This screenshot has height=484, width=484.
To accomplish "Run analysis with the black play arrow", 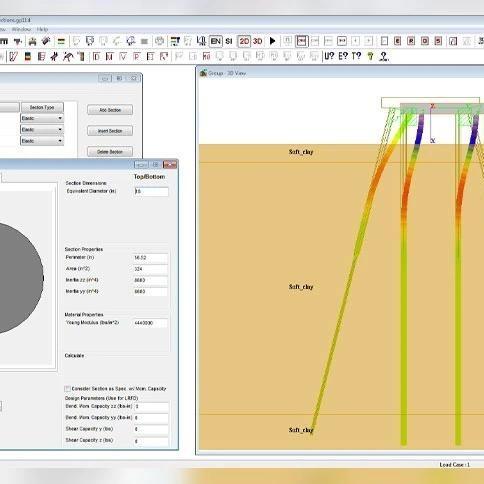I will click(272, 41).
